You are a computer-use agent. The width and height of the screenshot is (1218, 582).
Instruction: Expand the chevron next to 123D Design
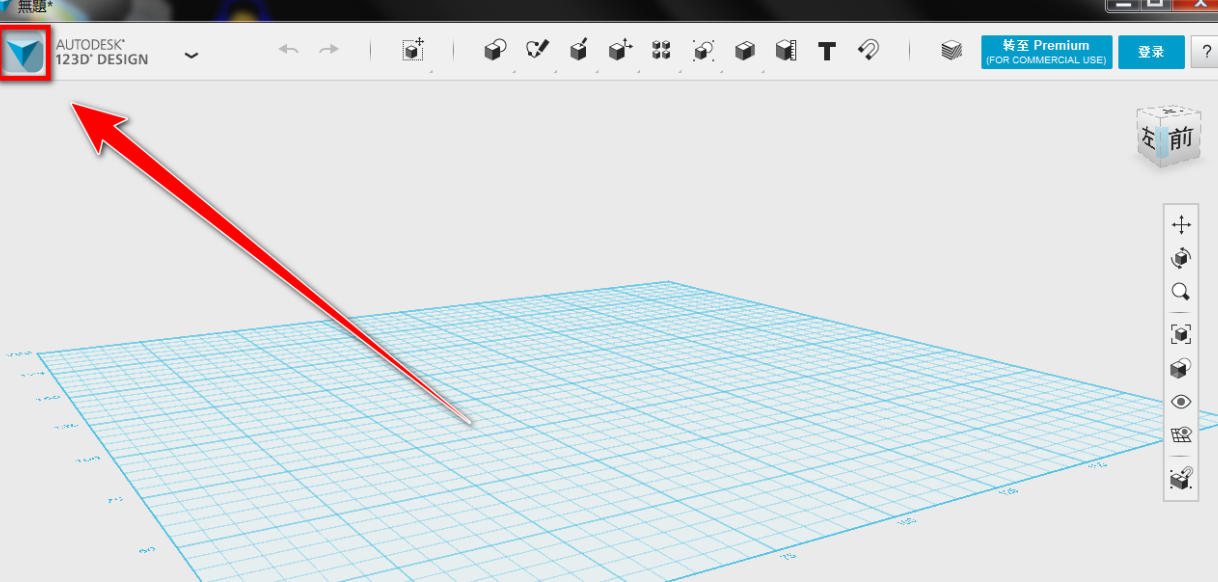click(x=191, y=55)
